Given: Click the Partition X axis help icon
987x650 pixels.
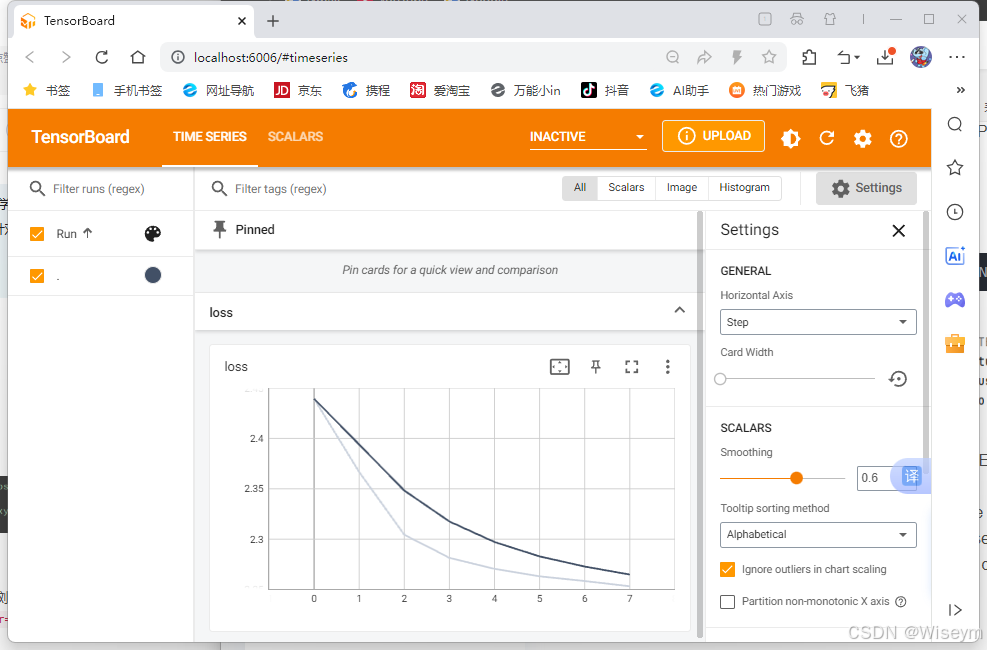Looking at the screenshot, I should click(901, 602).
